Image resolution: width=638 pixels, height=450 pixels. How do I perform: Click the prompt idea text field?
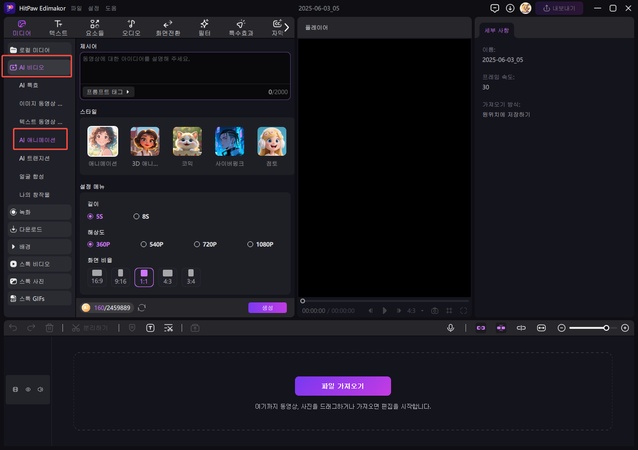pyautogui.click(x=185, y=68)
